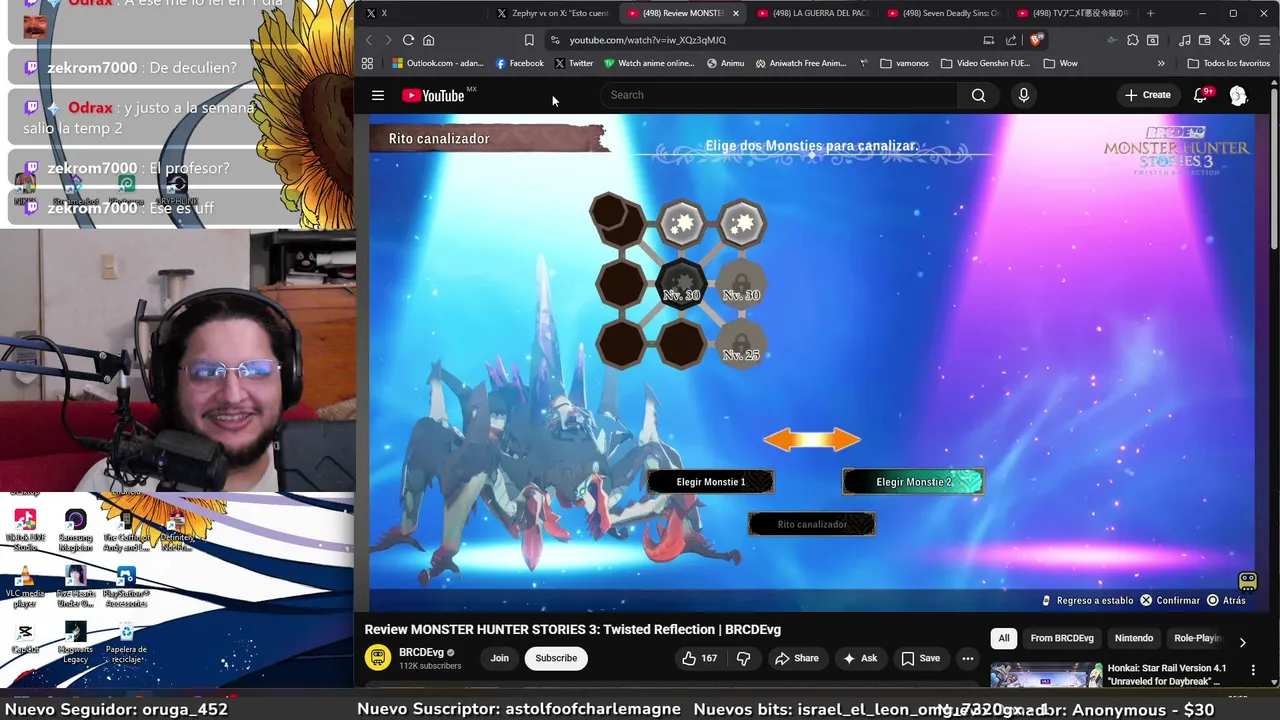
Task: Open YouTube notifications bell
Action: tap(1200, 95)
